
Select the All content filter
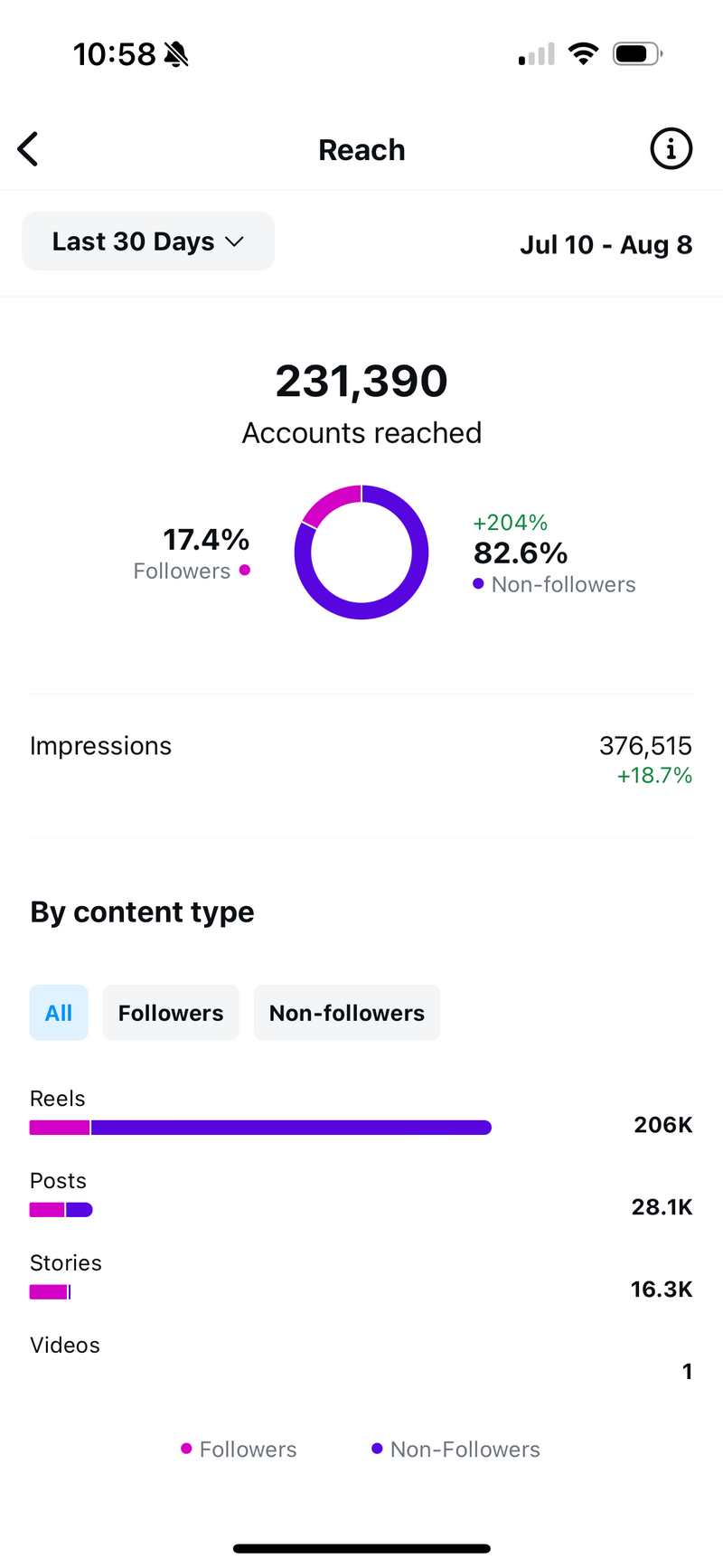pyautogui.click(x=59, y=1013)
